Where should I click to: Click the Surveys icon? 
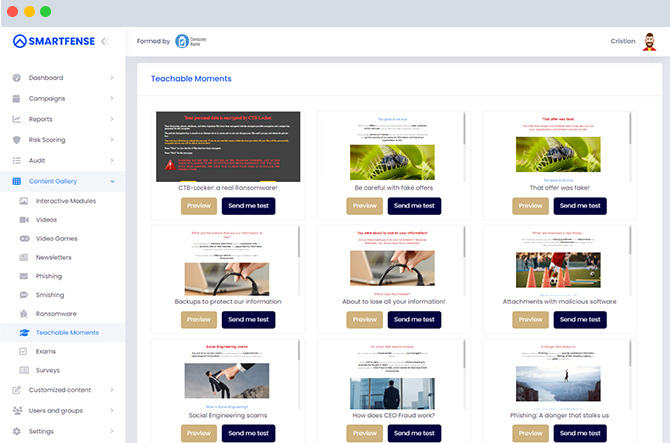24,370
